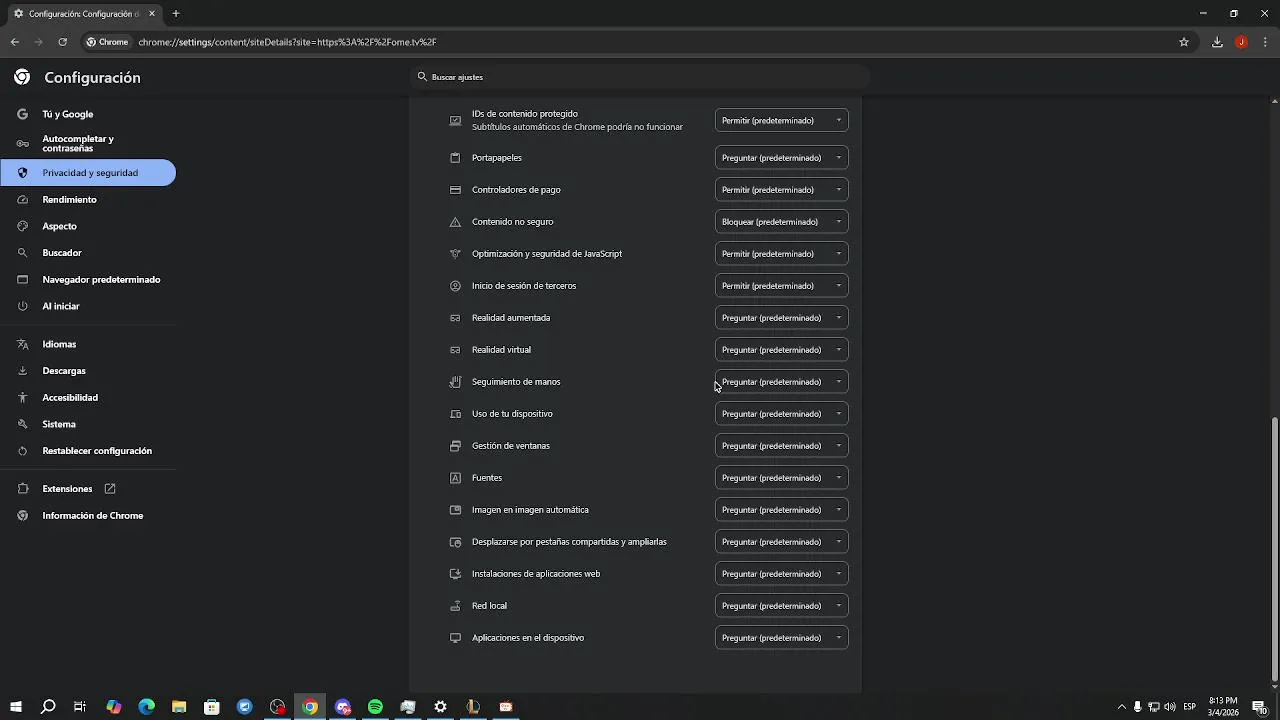Click the Contenido no seguro warning icon
Image resolution: width=1280 pixels, height=720 pixels.
(x=455, y=222)
